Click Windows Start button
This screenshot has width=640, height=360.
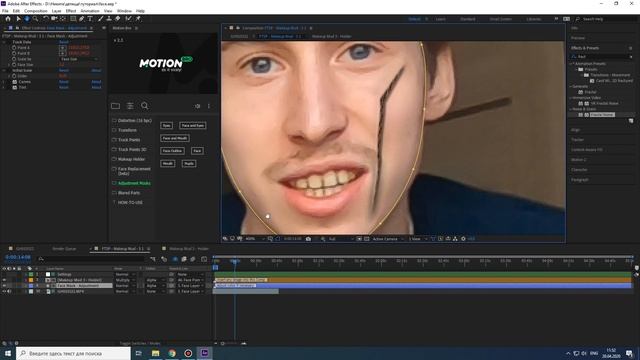pos(8,353)
